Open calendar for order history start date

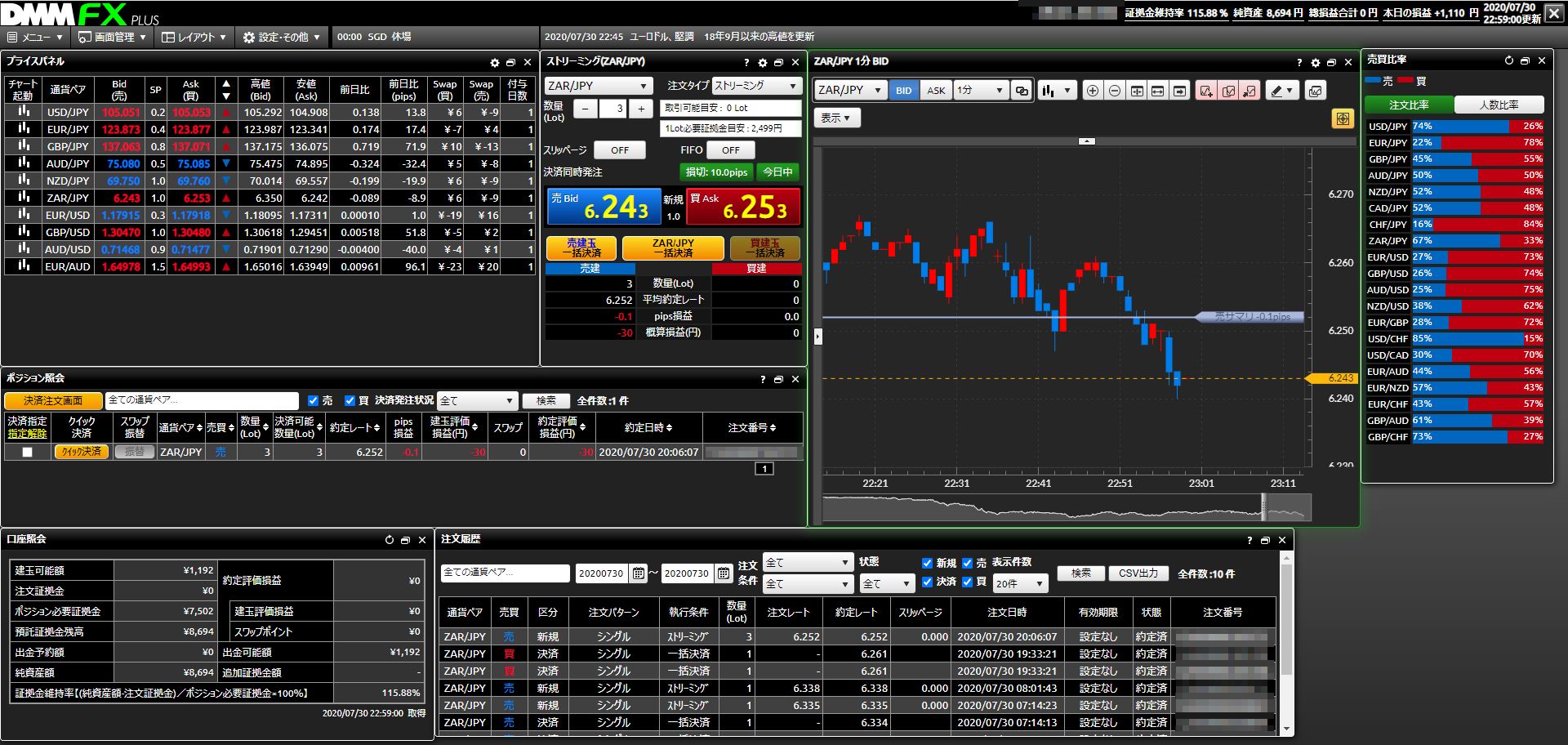(x=639, y=573)
